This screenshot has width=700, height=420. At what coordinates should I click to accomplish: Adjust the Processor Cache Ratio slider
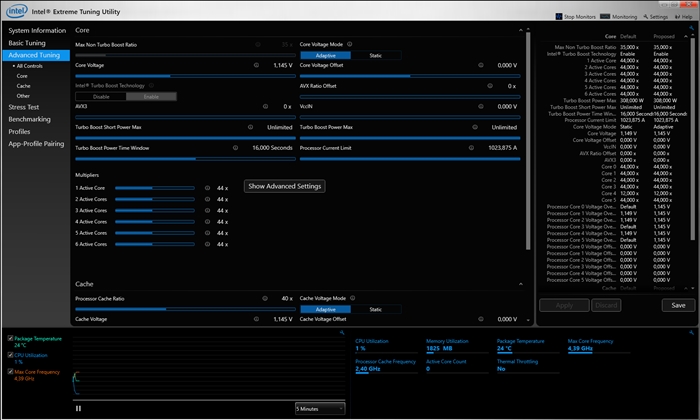[x=185, y=309]
